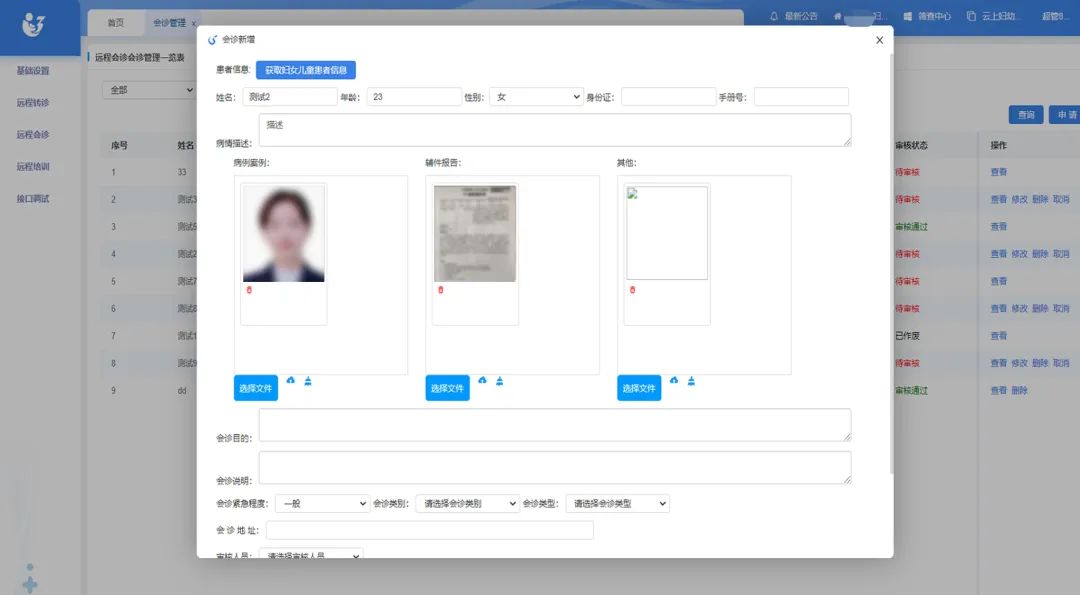Close the 会诊新增 dialog

coord(879,40)
